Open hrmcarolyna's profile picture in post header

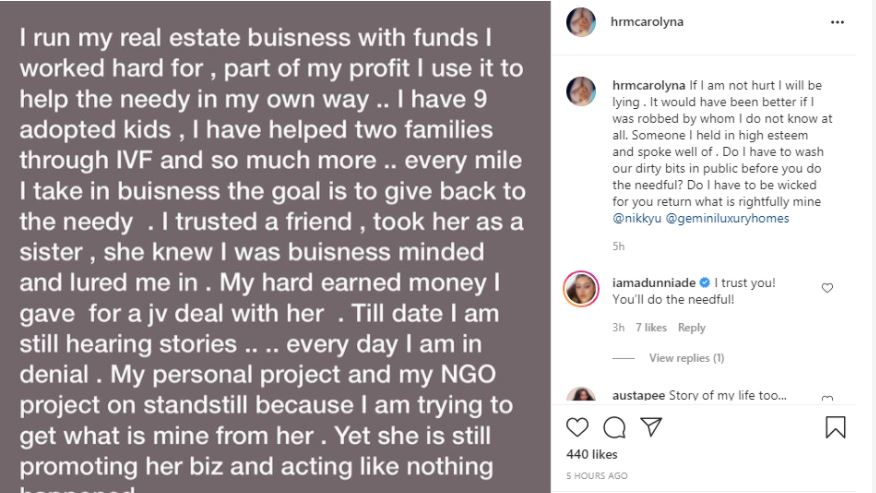coord(581,21)
